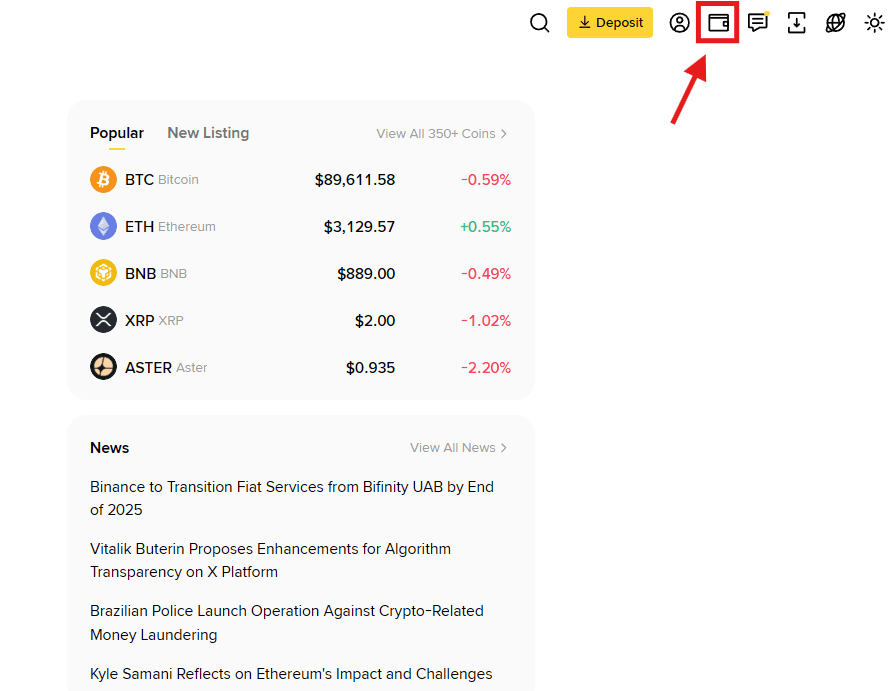Viewport: 894px width, 691px height.
Task: Toggle the sun theme icon
Action: click(x=875, y=23)
